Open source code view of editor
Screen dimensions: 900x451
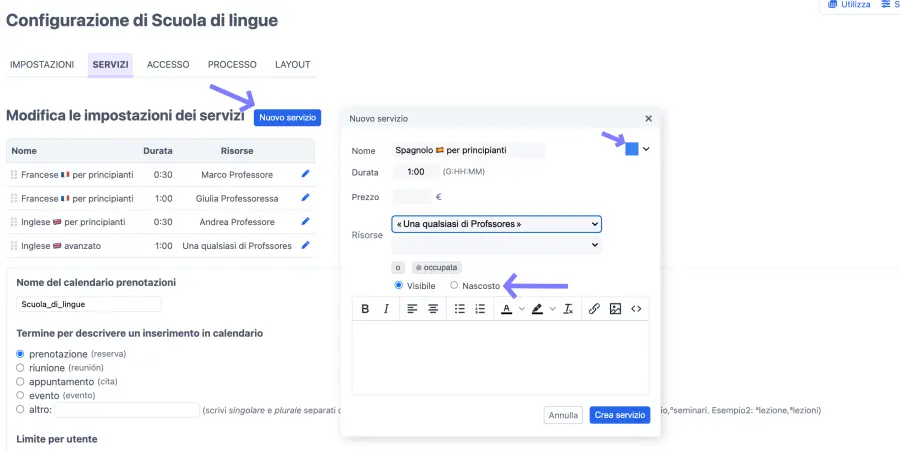pyautogui.click(x=636, y=309)
